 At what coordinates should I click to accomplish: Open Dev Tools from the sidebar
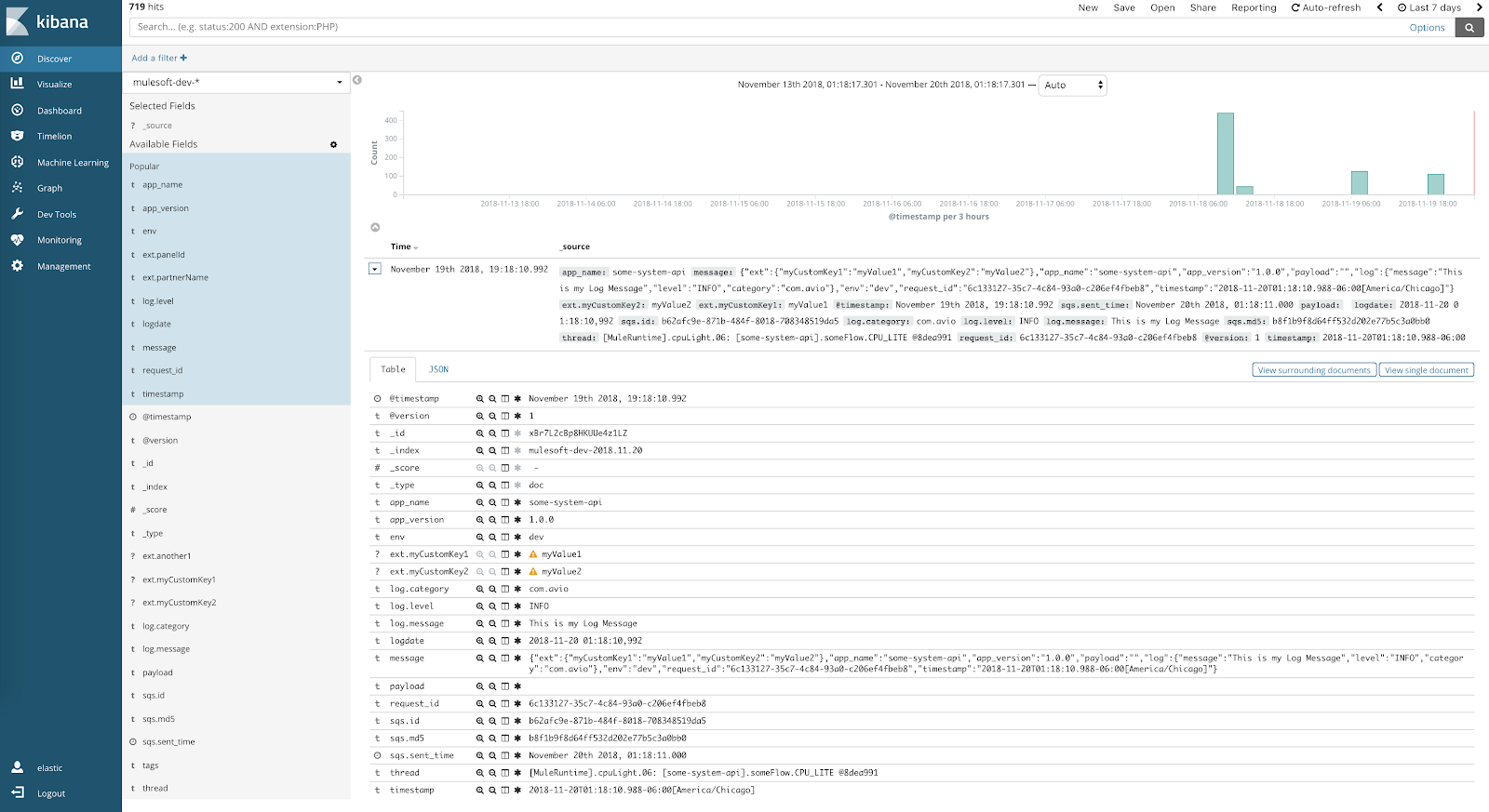pyautogui.click(x=56, y=215)
